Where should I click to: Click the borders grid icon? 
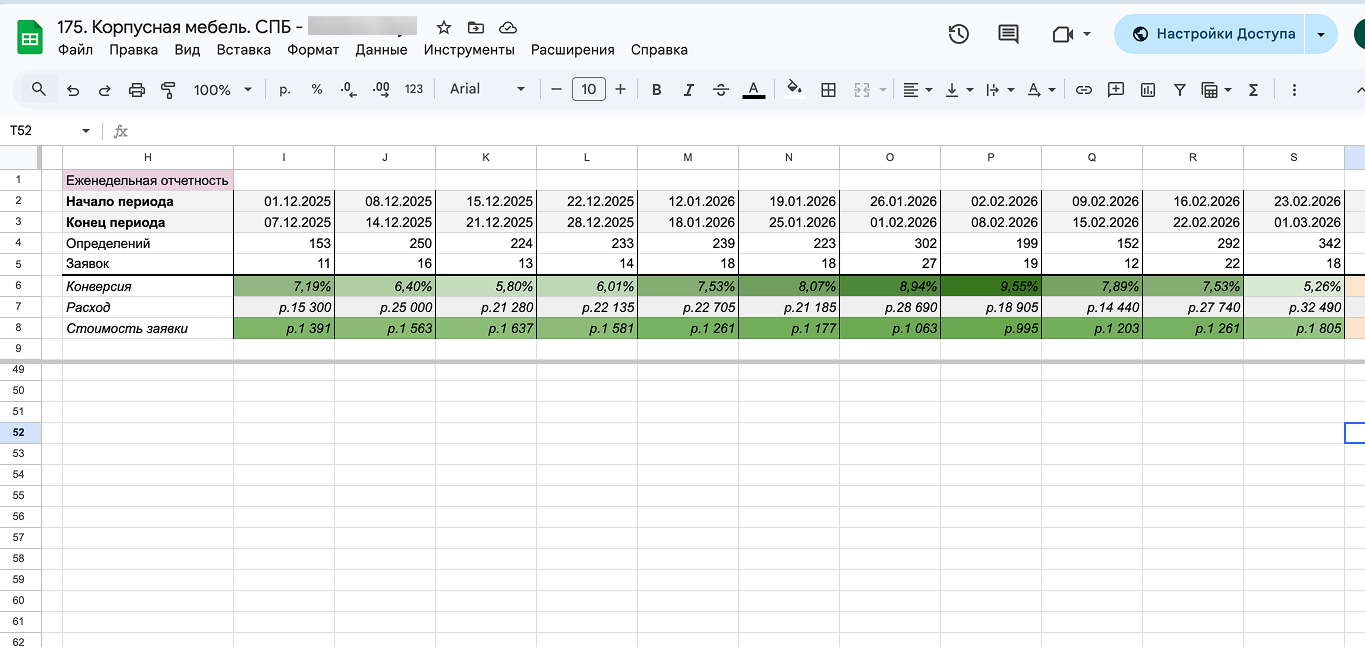pos(828,90)
